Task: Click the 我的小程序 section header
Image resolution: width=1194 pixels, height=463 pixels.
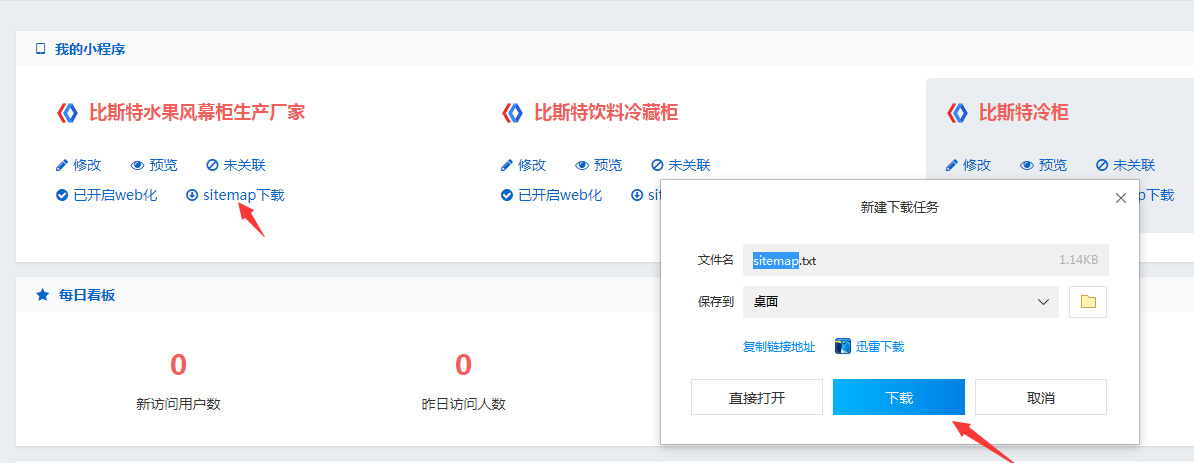Action: pos(90,49)
